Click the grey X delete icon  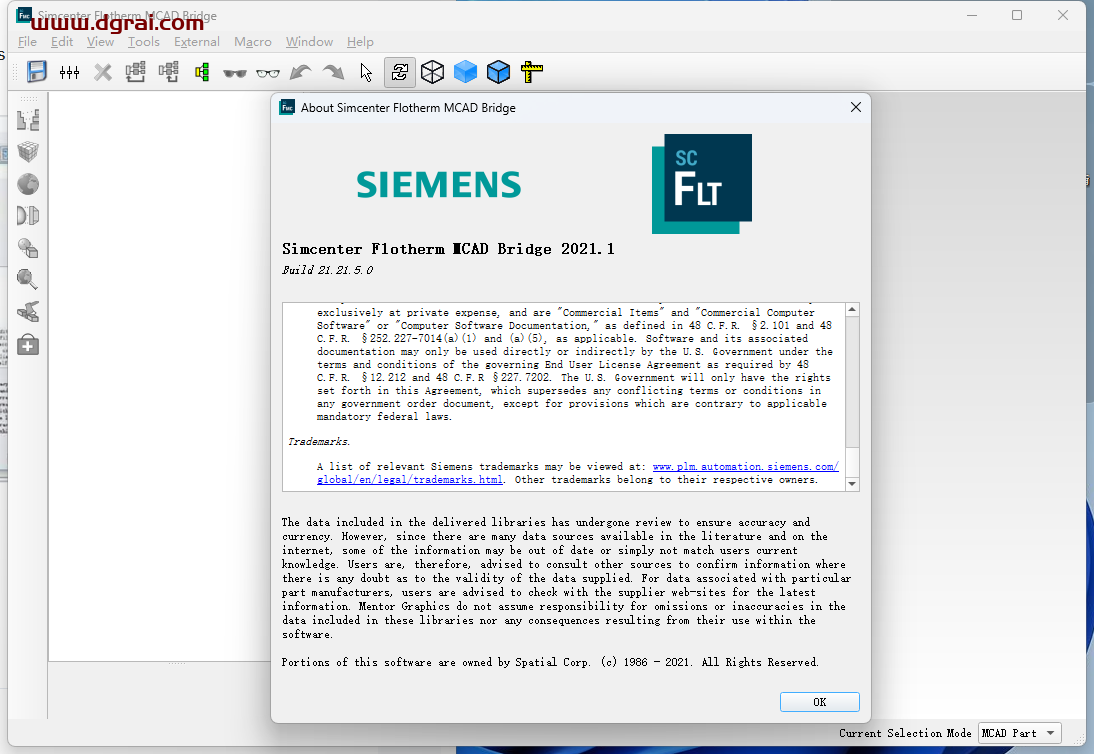point(103,72)
